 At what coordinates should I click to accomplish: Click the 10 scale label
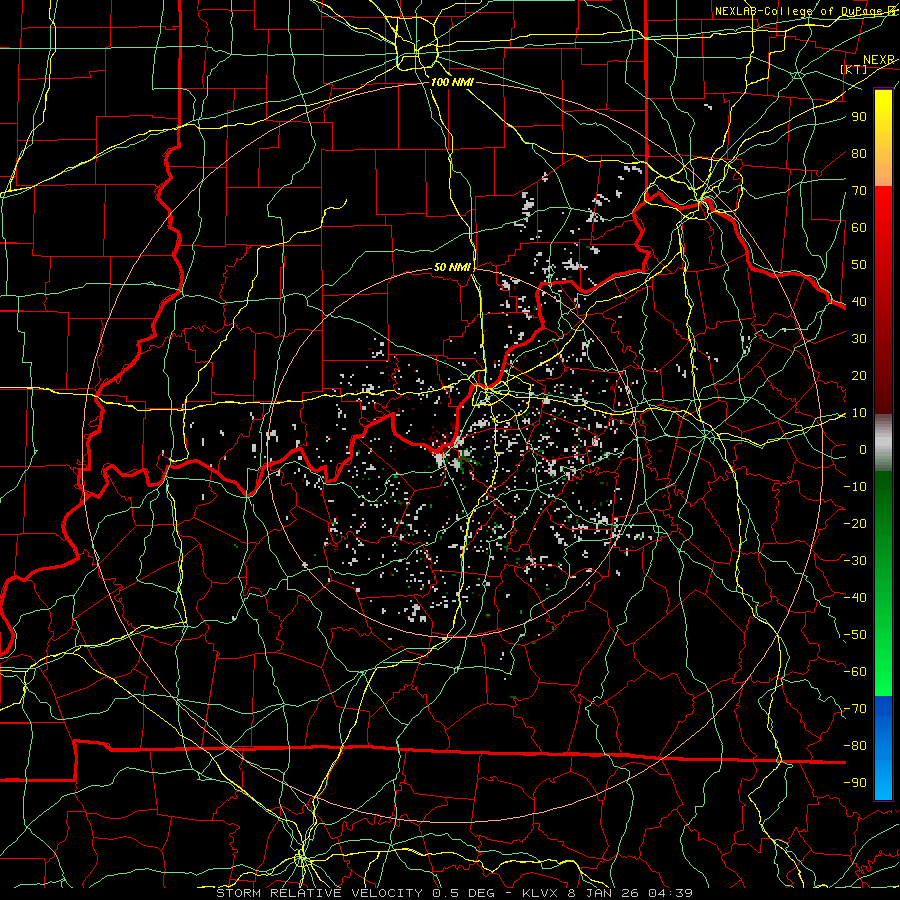pyautogui.click(x=859, y=413)
